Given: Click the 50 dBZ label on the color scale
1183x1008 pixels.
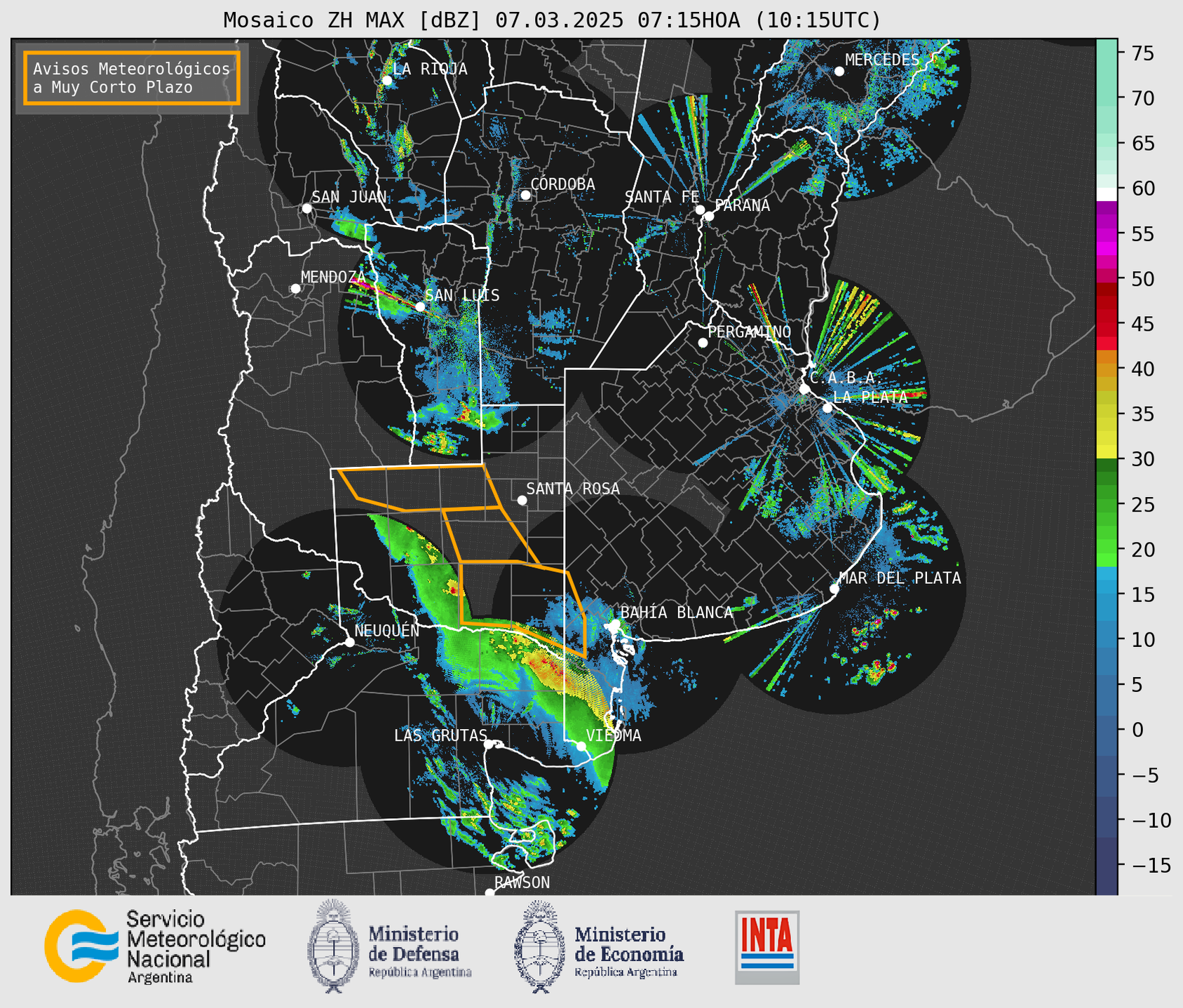Looking at the screenshot, I should tap(1143, 279).
